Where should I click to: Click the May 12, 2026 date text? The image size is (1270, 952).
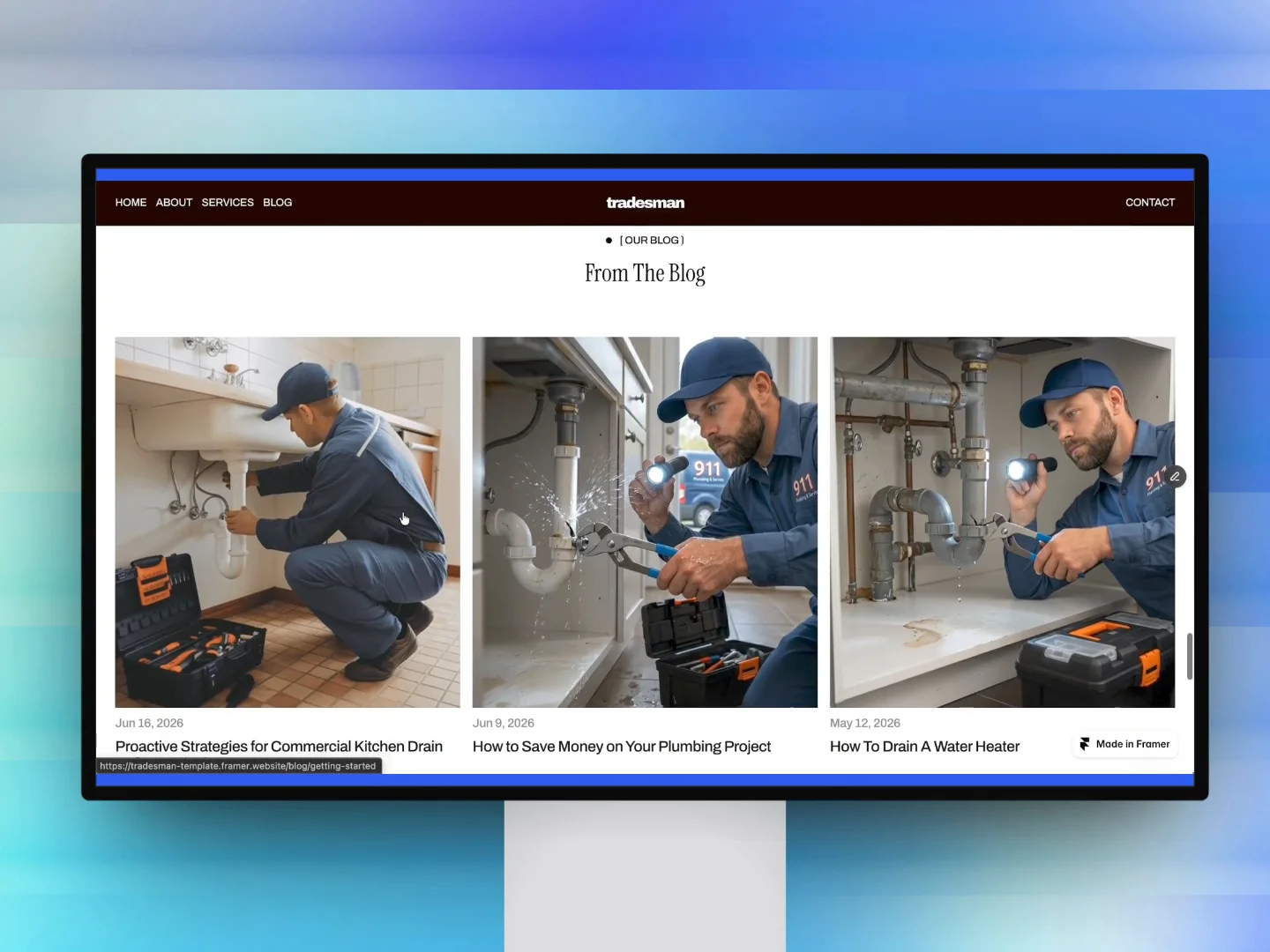[865, 723]
